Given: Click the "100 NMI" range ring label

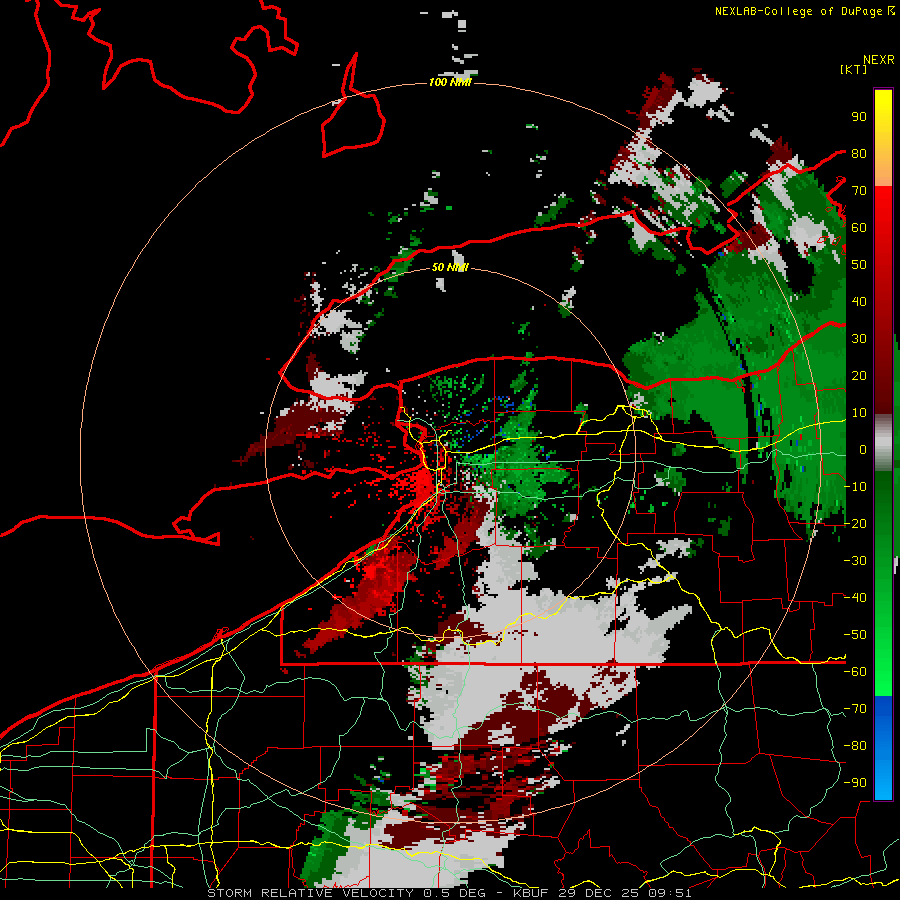Looking at the screenshot, I should point(450,83).
